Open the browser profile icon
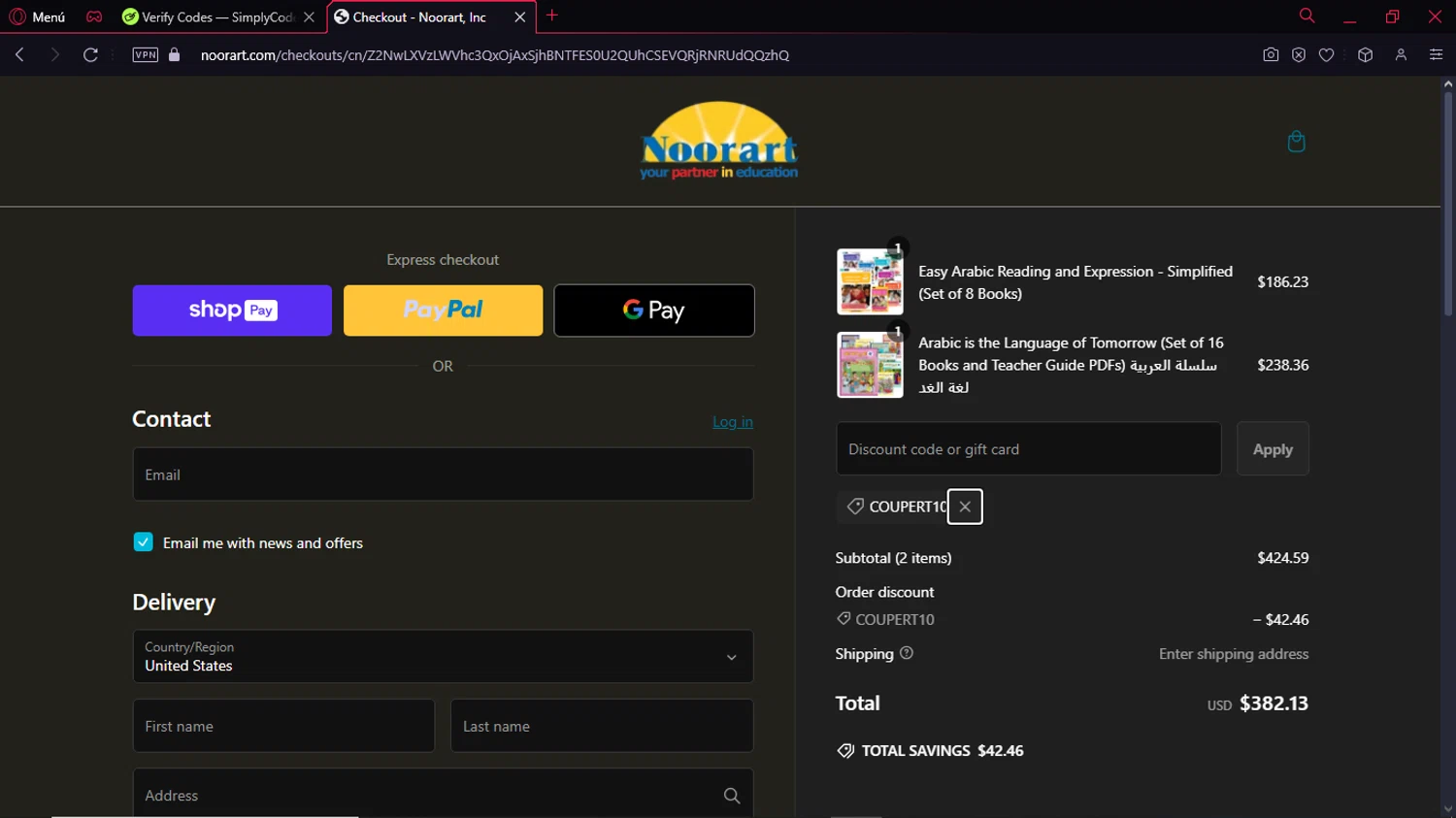This screenshot has width=1456, height=818. [x=1401, y=55]
